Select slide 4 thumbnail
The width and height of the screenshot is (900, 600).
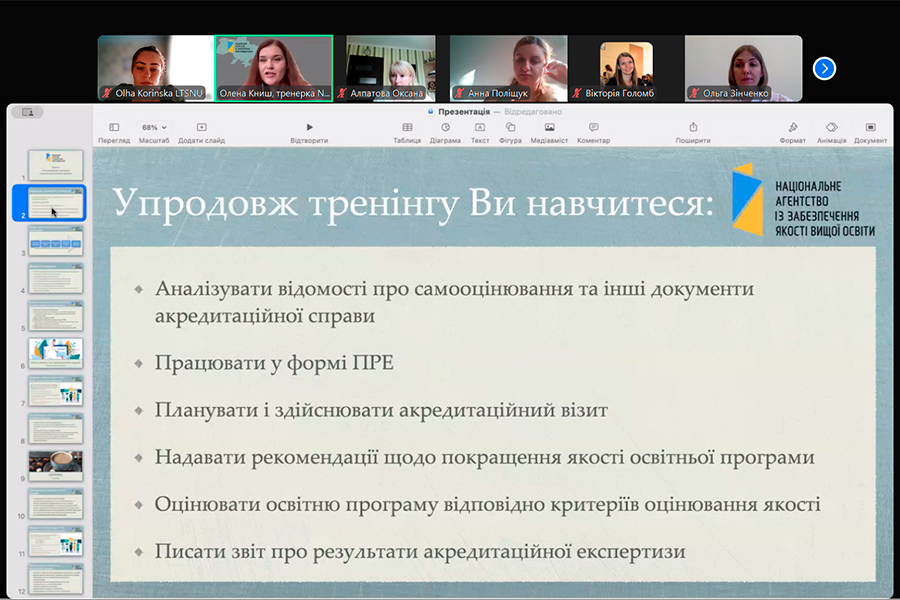coord(56,278)
